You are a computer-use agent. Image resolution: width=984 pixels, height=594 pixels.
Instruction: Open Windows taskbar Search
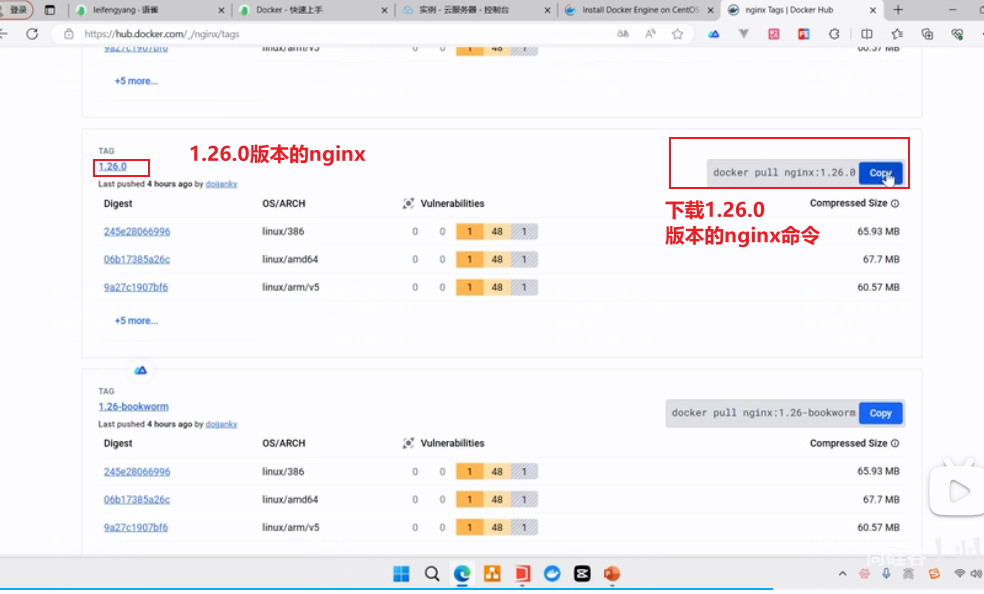pos(432,573)
